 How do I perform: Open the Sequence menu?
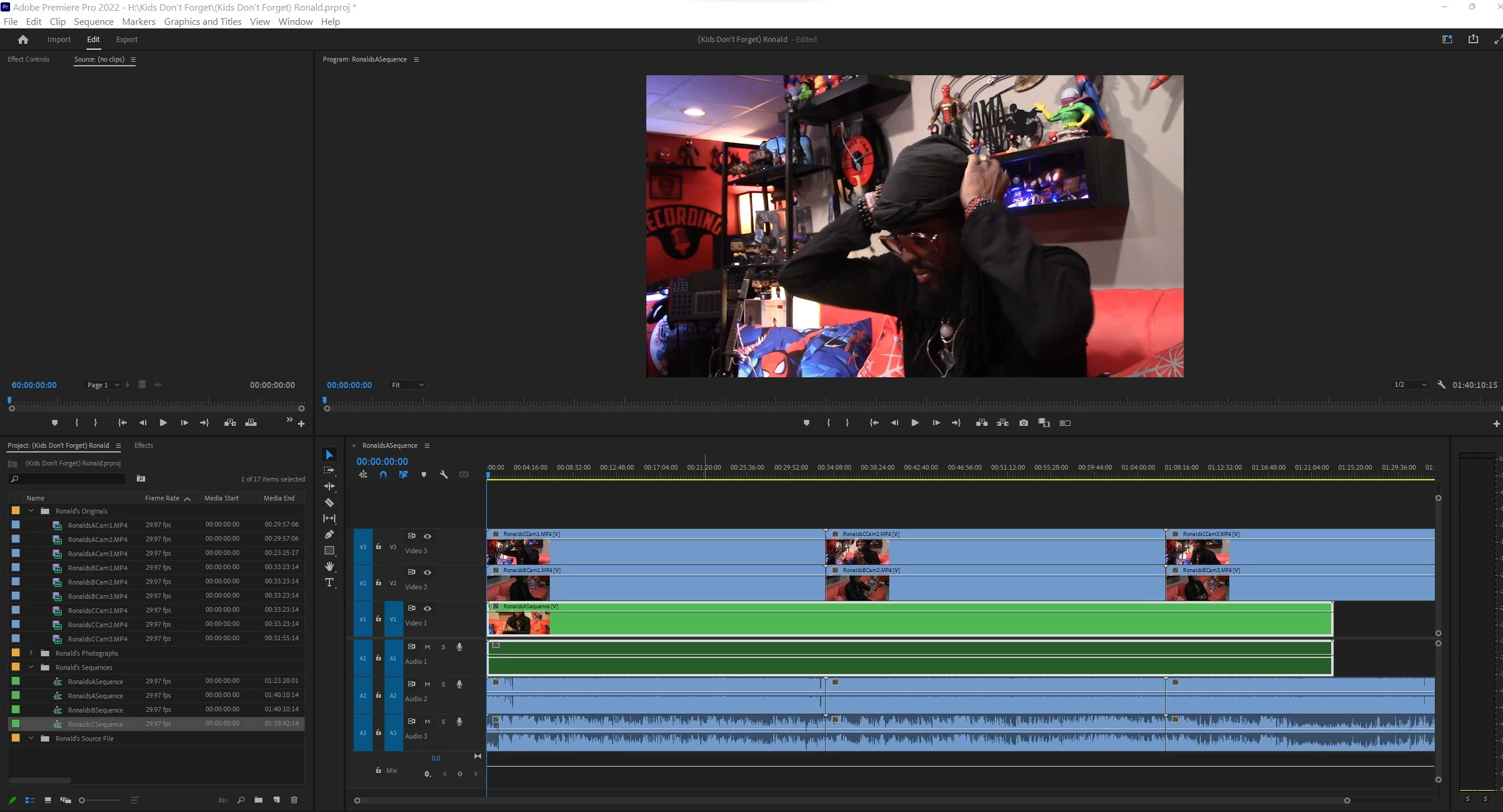pyautogui.click(x=94, y=21)
